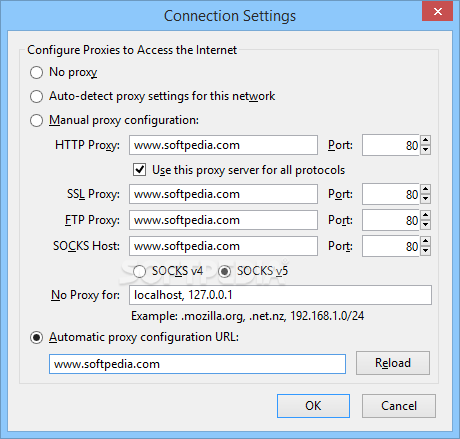The height and width of the screenshot is (439, 460).
Task: Click the SOCKS Host address field
Action: tap(223, 246)
